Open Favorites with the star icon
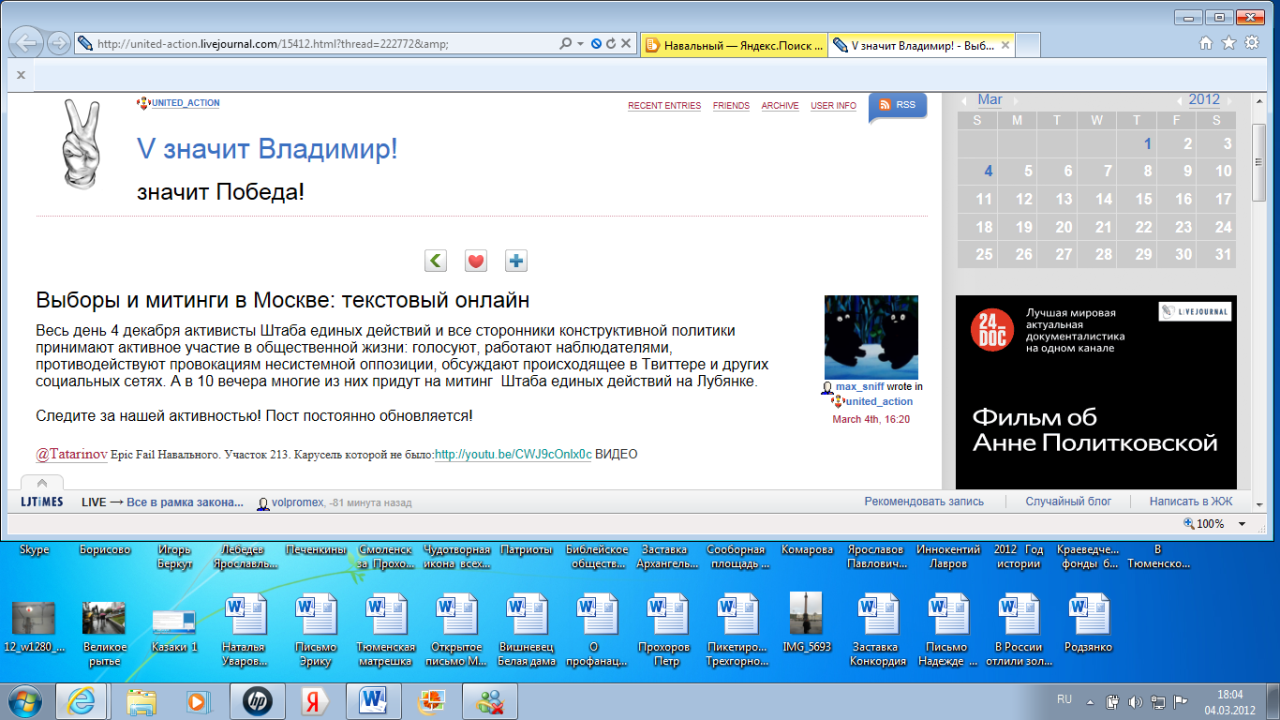 (x=1227, y=43)
